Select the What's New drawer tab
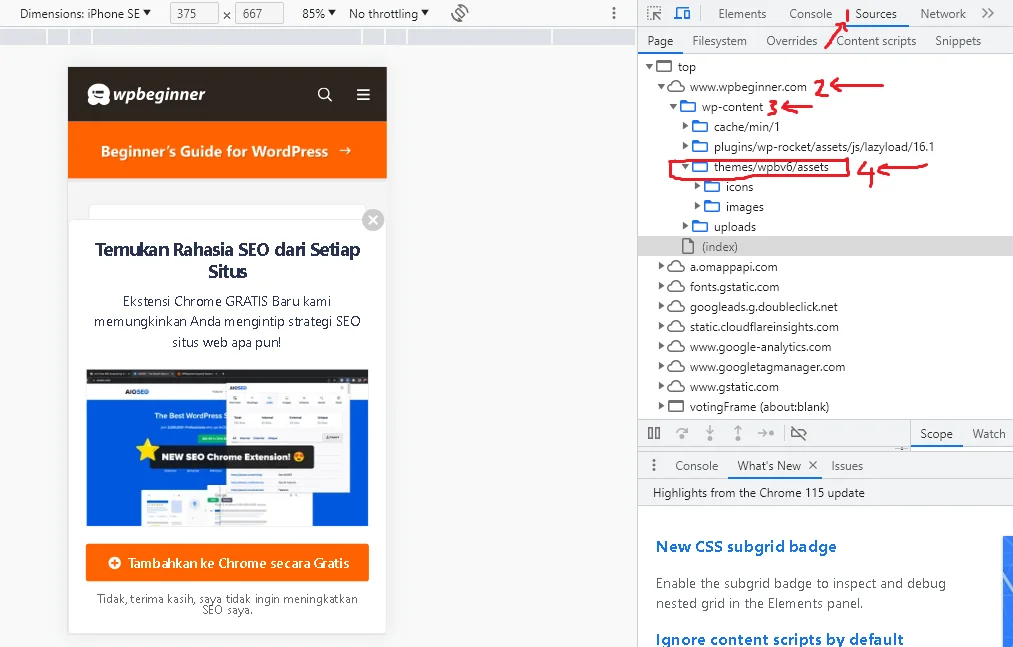The image size is (1013, 647). click(x=769, y=465)
